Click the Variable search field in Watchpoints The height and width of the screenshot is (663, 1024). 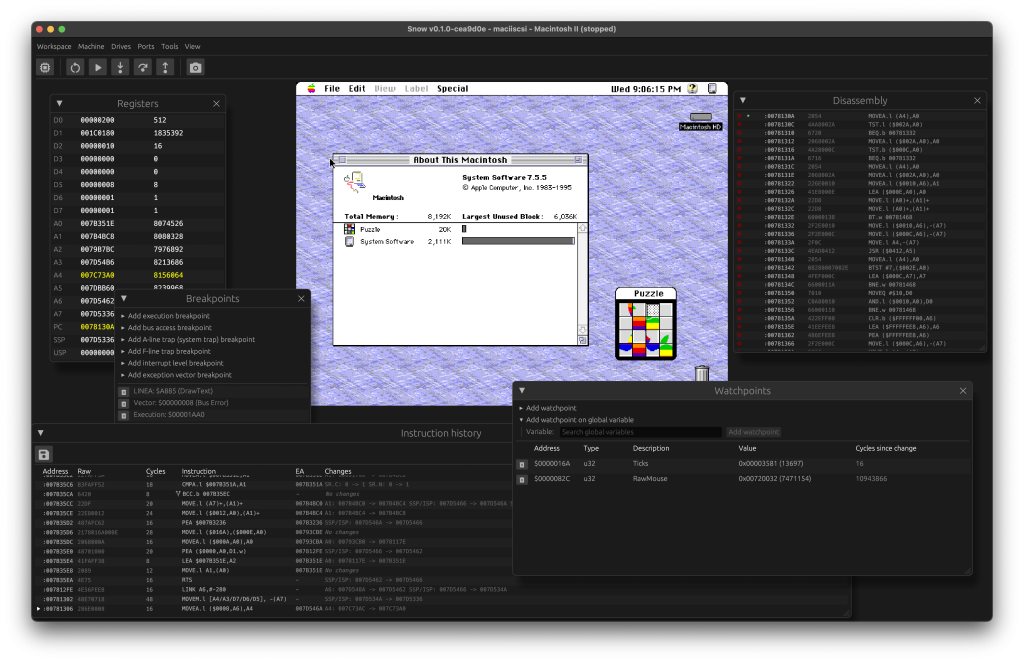(x=640, y=432)
